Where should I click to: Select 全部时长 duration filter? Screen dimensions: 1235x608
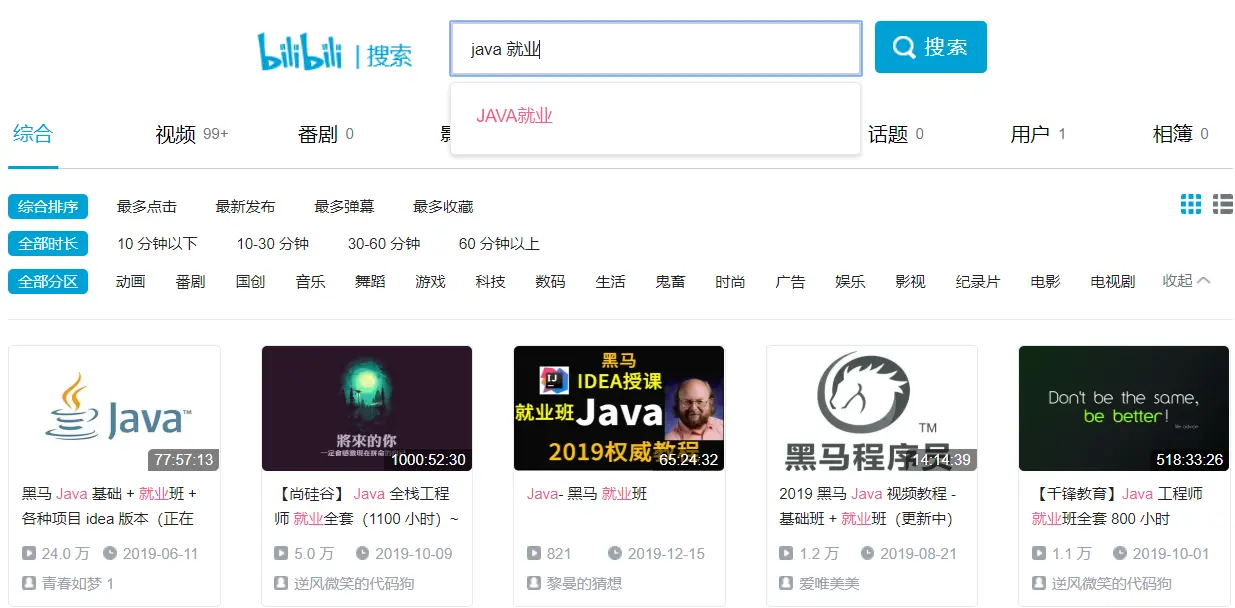pyautogui.click(x=48, y=244)
